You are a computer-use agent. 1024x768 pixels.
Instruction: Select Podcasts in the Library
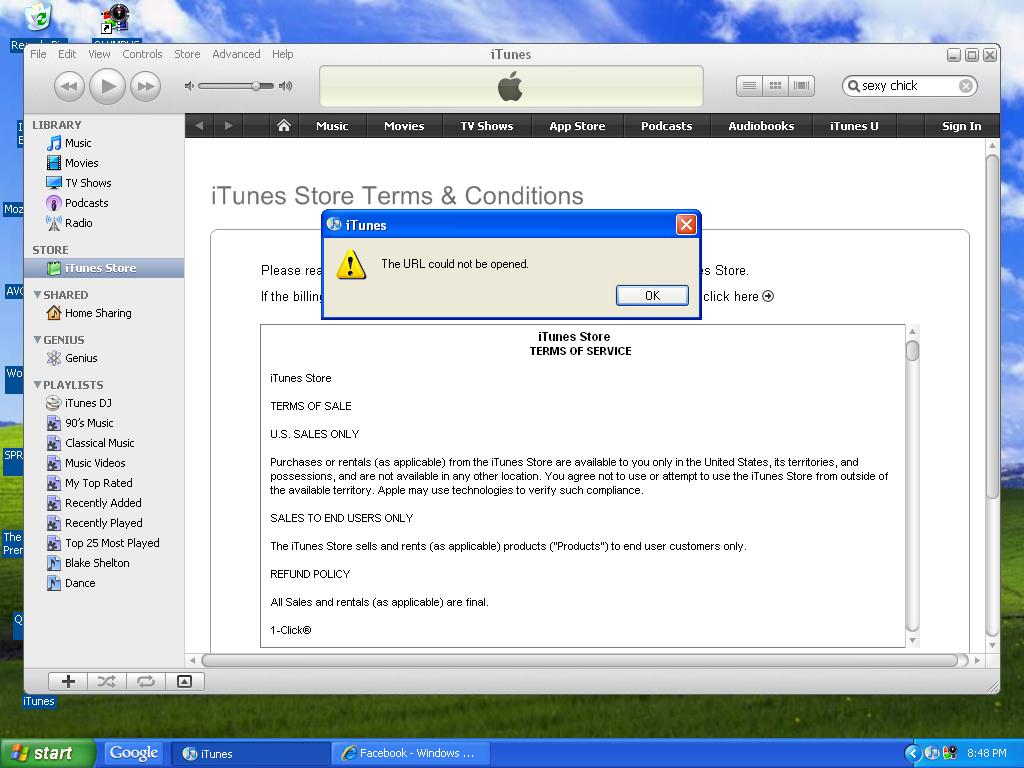pos(104,203)
